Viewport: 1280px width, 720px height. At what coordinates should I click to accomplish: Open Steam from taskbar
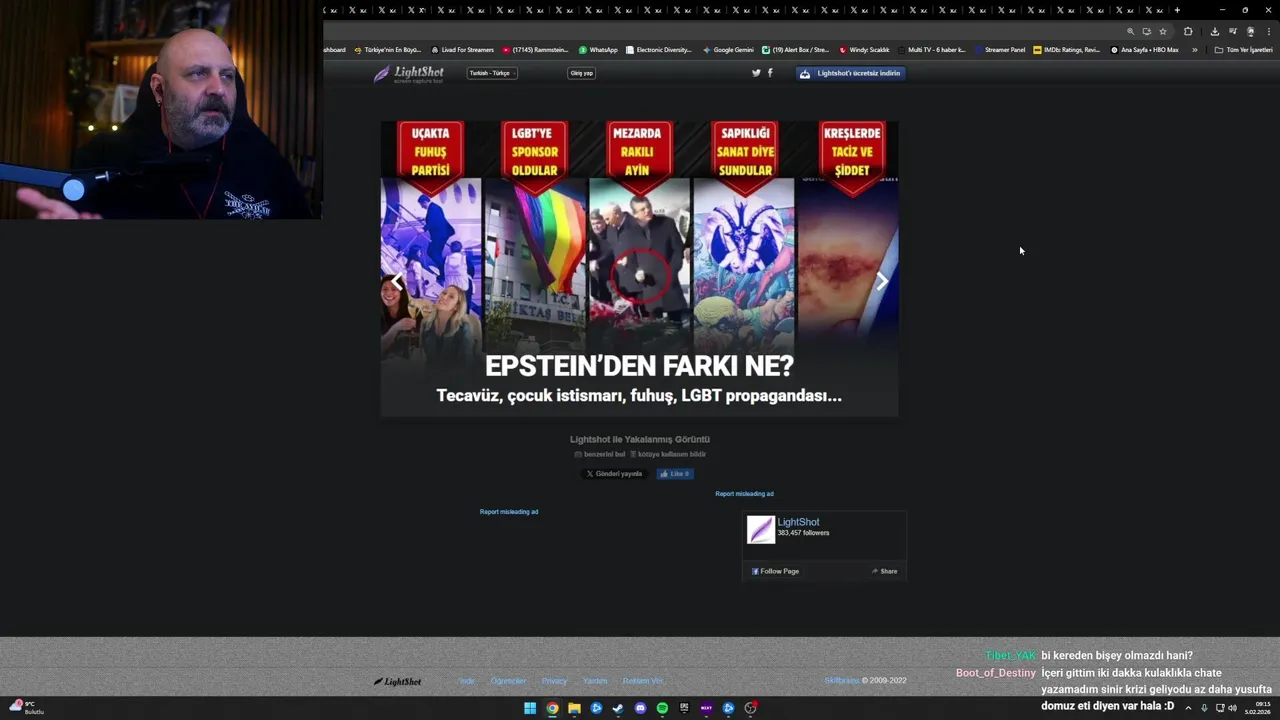618,708
